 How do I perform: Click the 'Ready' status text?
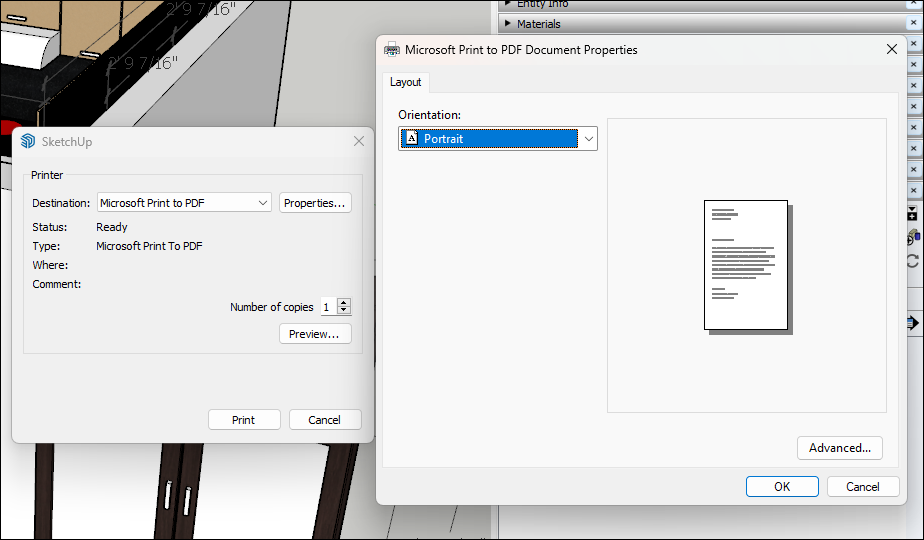point(112,227)
